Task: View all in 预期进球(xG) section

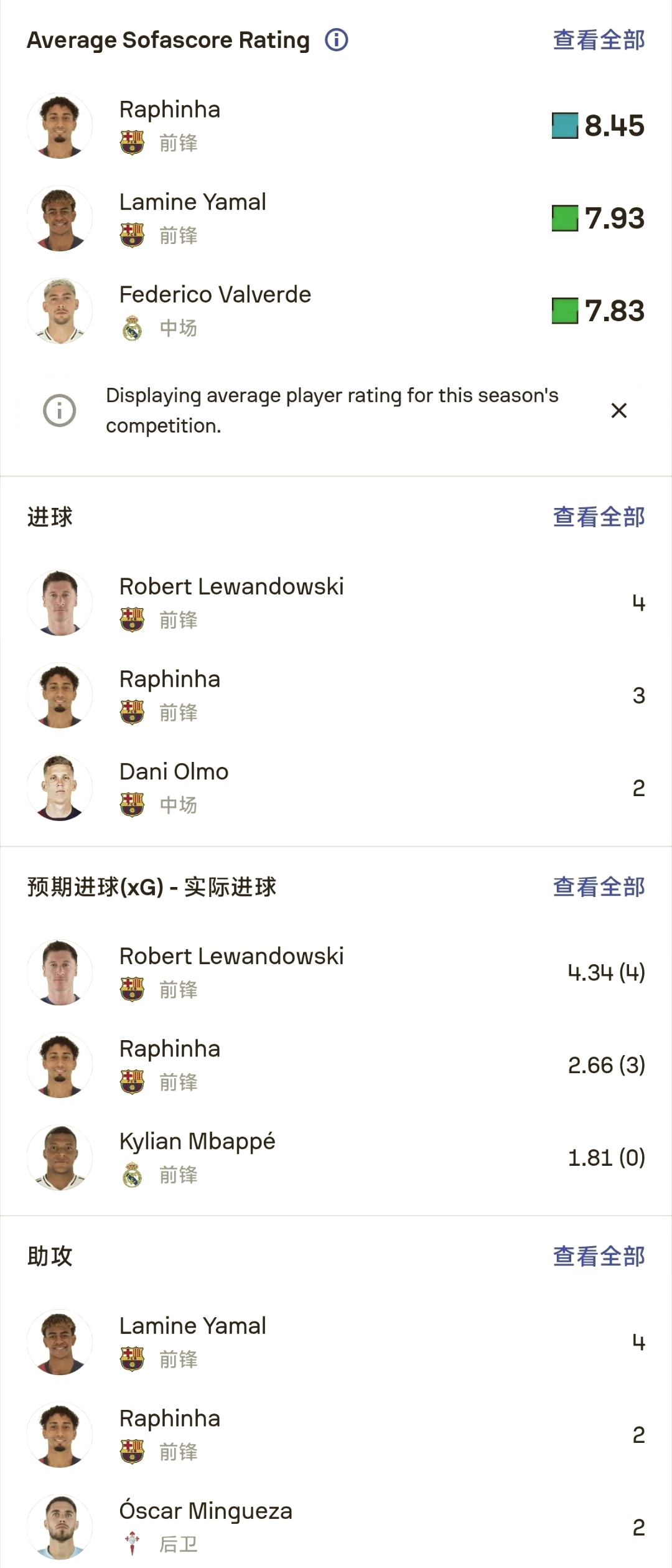Action: [x=599, y=887]
